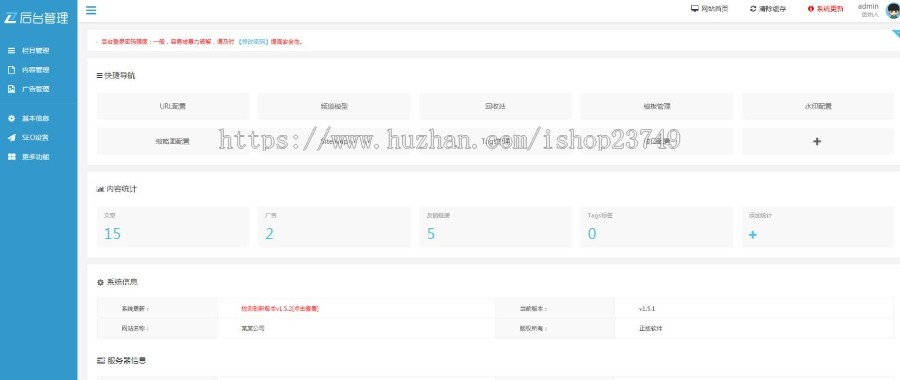Click the plus in the 添加统计 card
Image resolution: width=900 pixels, height=380 pixels.
pyautogui.click(x=753, y=235)
